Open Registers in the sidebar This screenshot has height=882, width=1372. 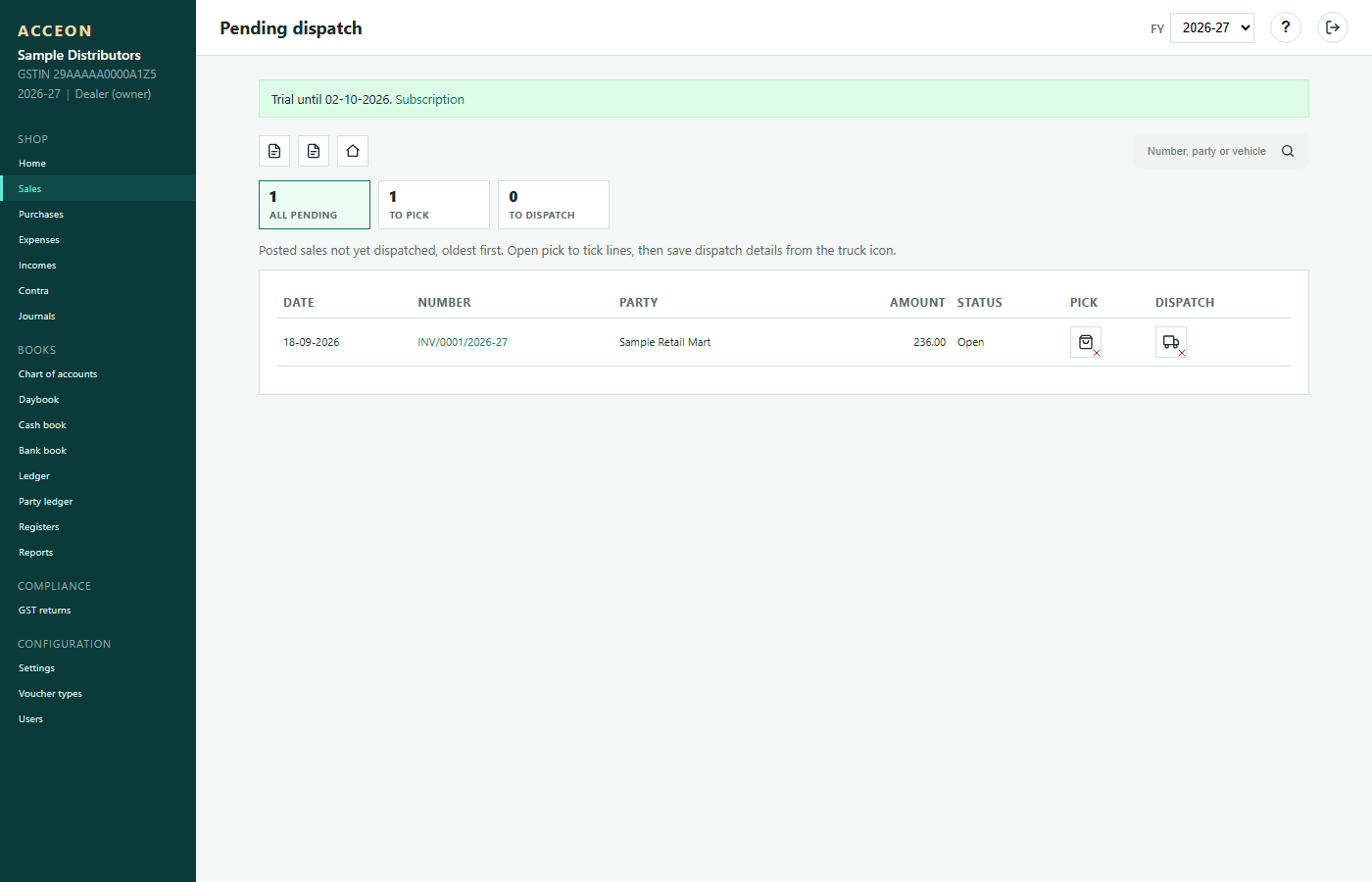click(98, 527)
